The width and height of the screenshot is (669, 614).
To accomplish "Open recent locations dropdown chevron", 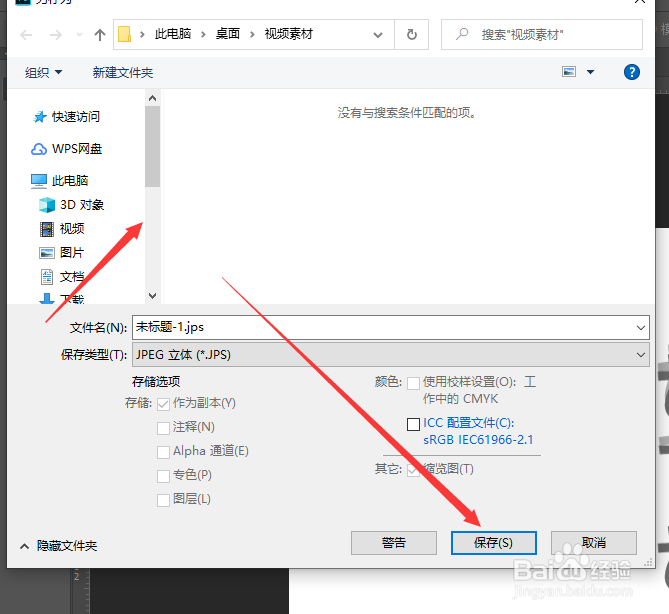I will tap(79, 35).
